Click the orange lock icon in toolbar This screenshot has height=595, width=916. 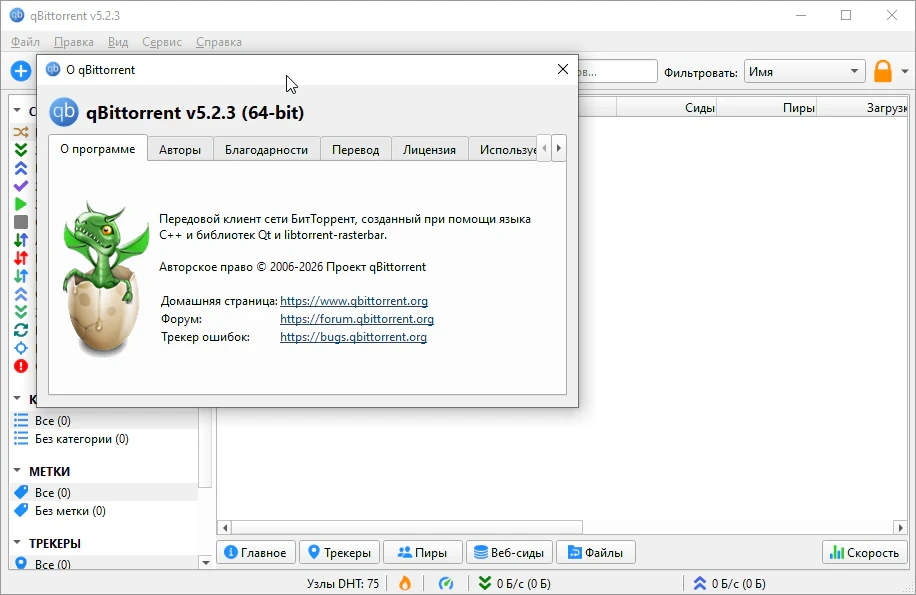[x=883, y=71]
